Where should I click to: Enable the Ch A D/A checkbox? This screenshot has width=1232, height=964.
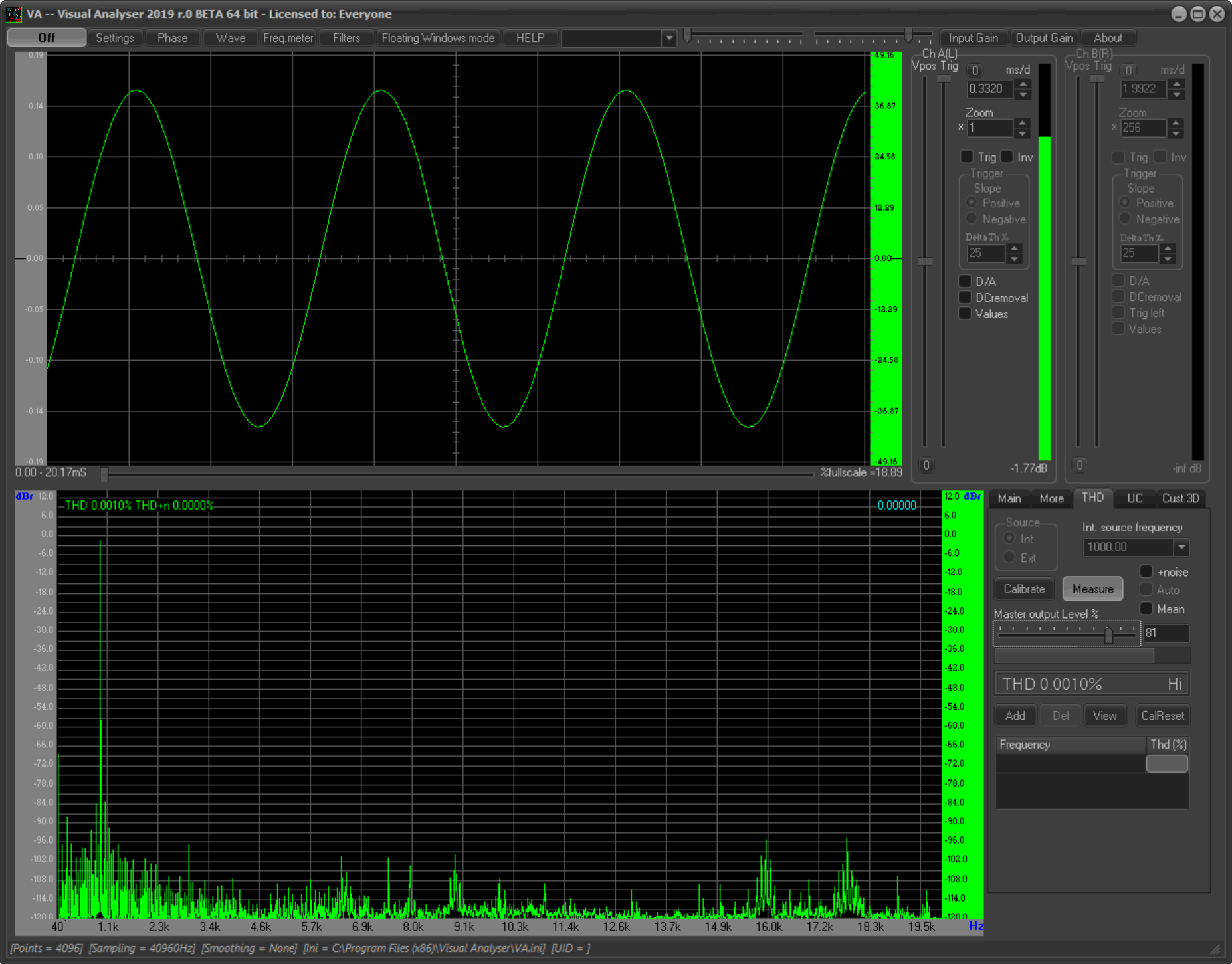coord(965,281)
